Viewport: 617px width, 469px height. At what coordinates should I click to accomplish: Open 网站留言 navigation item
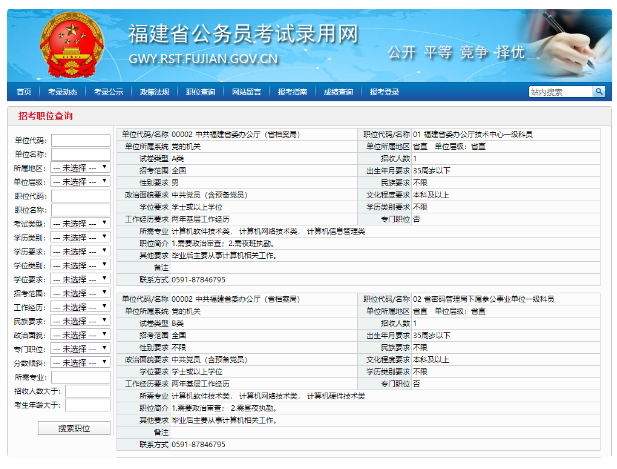[x=246, y=92]
